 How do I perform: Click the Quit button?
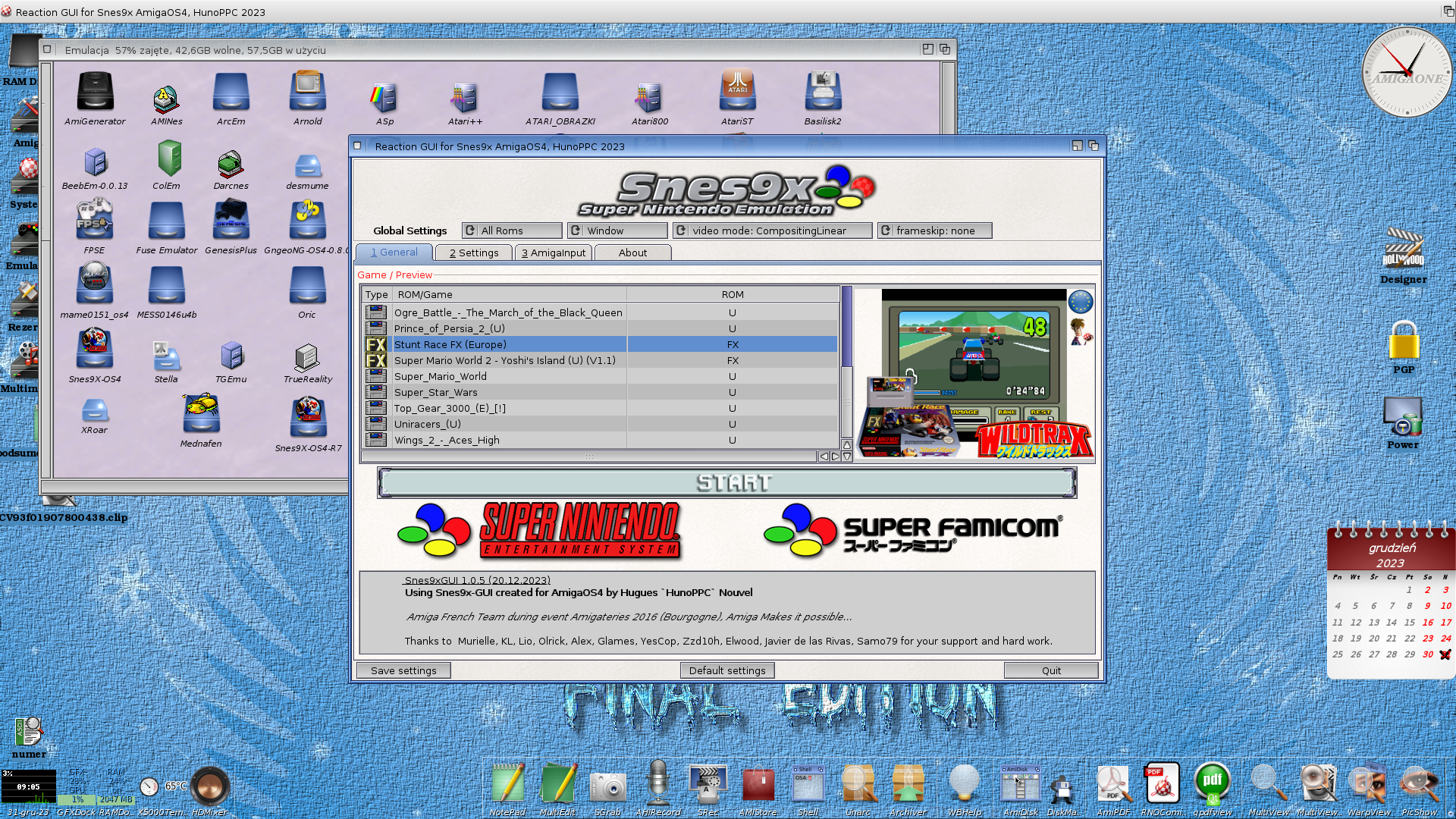(x=1051, y=670)
